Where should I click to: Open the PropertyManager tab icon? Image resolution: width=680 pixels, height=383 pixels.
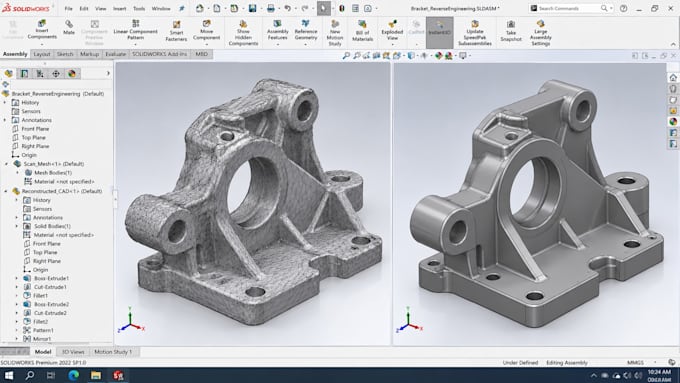coord(24,74)
